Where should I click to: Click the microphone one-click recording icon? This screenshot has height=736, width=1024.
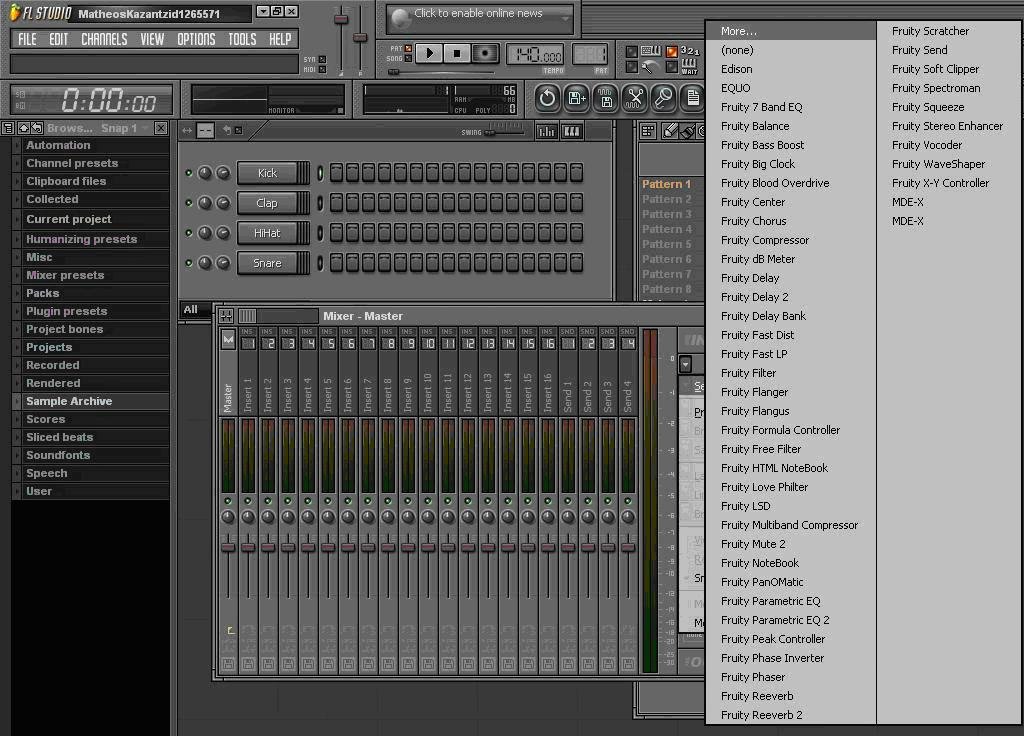coord(664,99)
